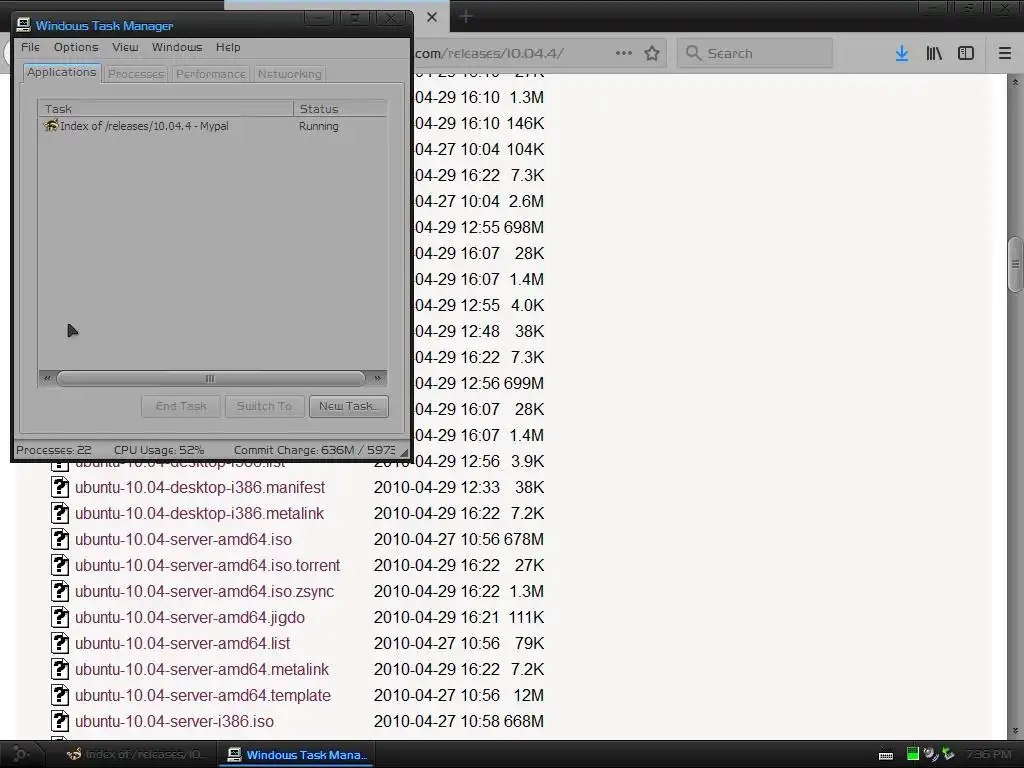The height and width of the screenshot is (768, 1024).
Task: Click the keyboard tray icon on the taskbar
Action: point(886,756)
